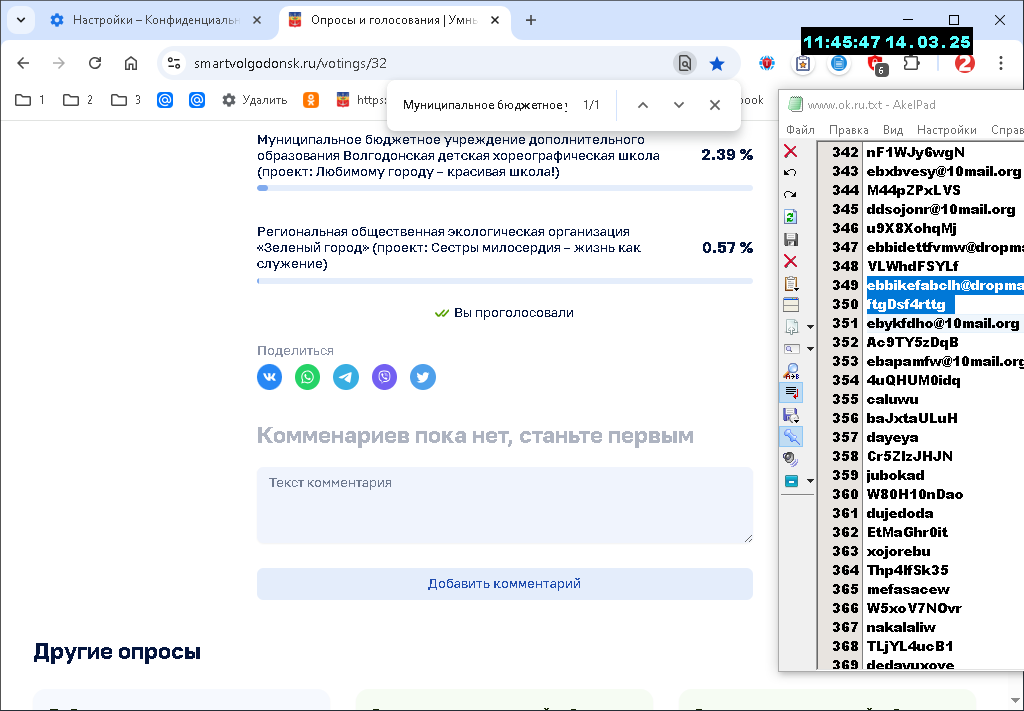Open bookmarks folder 1
This screenshot has height=711, width=1024.
pos(30,100)
